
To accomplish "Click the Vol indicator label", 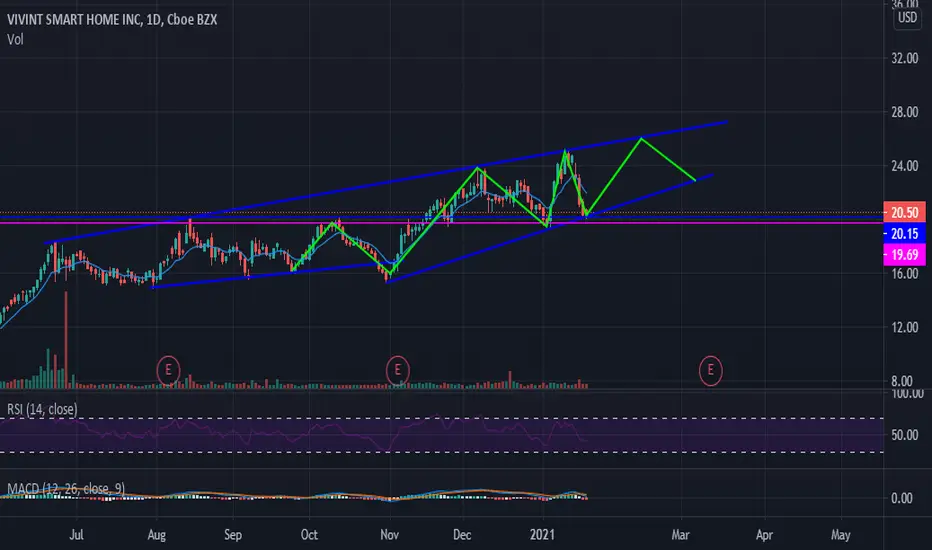I will [15, 40].
